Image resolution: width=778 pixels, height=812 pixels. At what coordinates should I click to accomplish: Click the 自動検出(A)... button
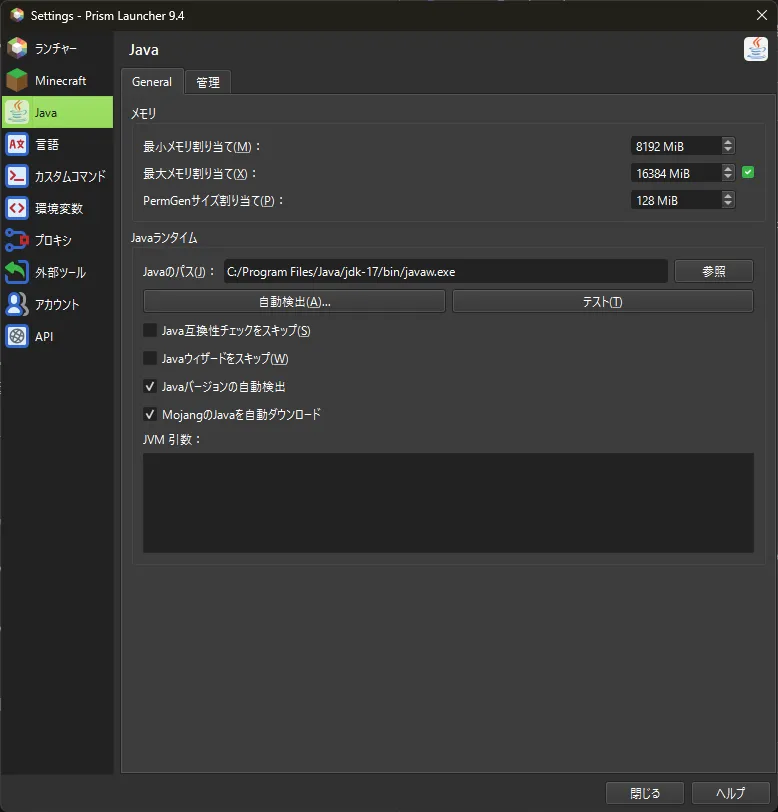[294, 301]
